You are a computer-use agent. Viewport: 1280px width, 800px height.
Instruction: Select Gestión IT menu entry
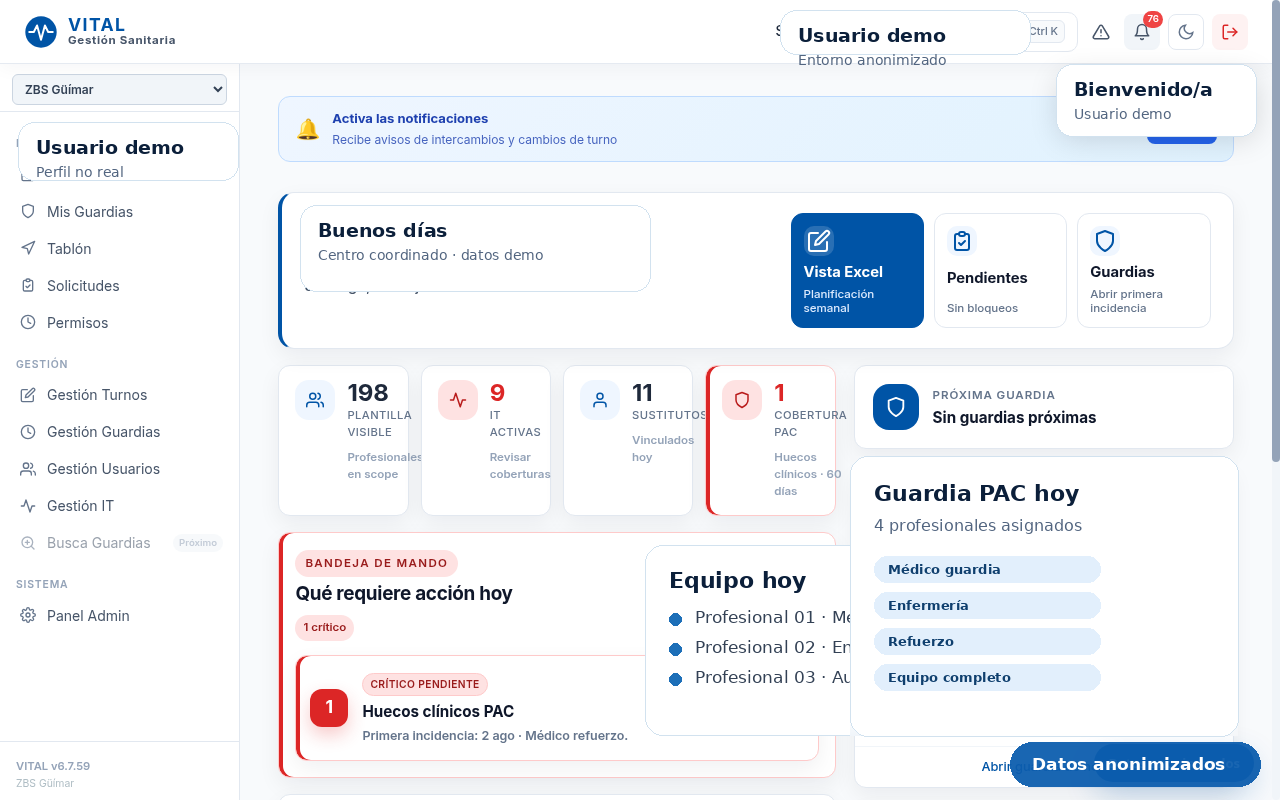point(119,506)
